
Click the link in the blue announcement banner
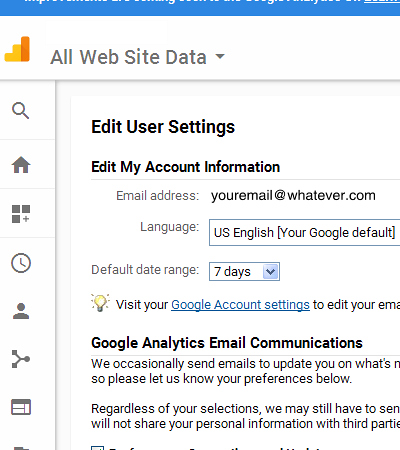click(382, 2)
